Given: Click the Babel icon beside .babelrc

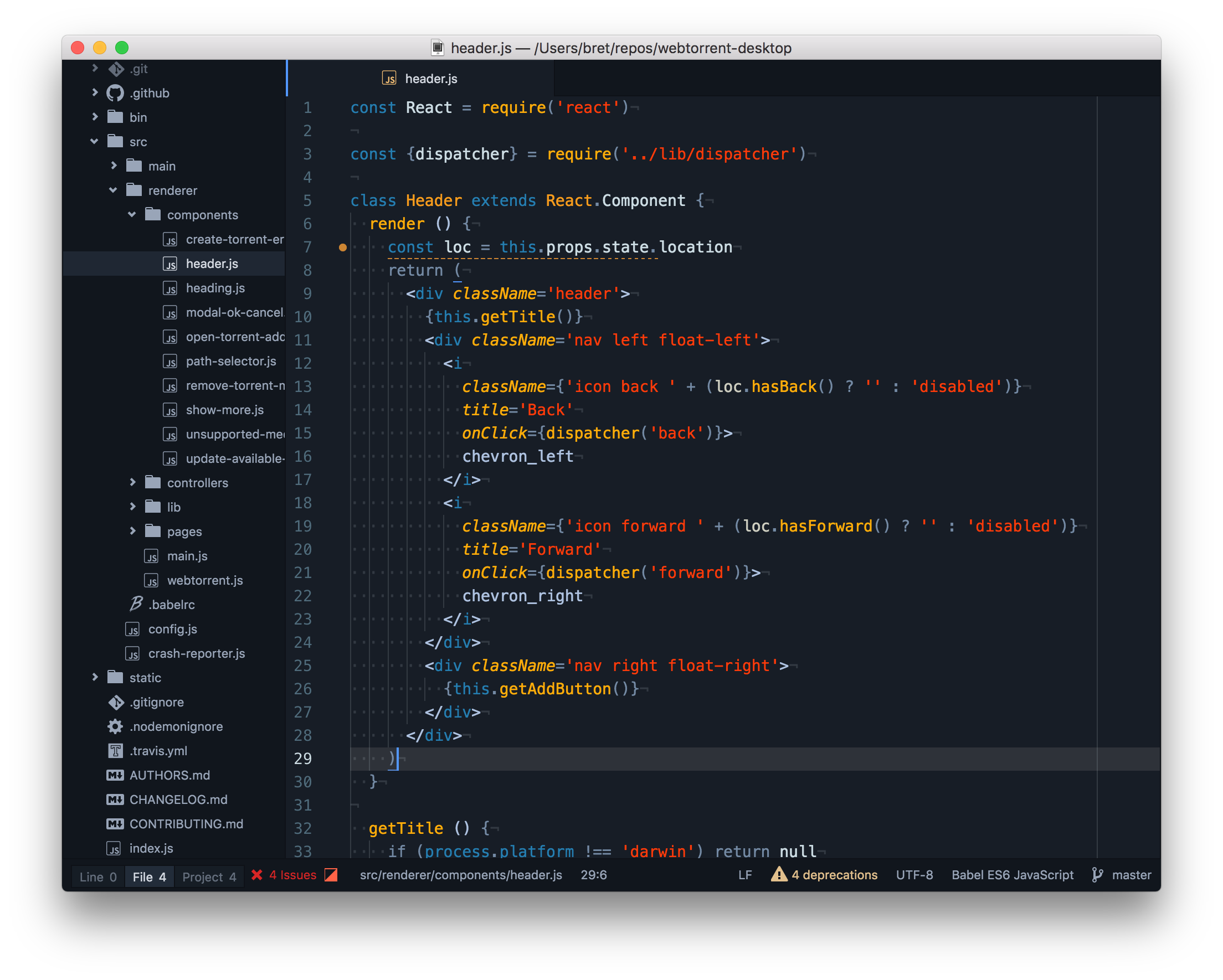Looking at the screenshot, I should 136,605.
